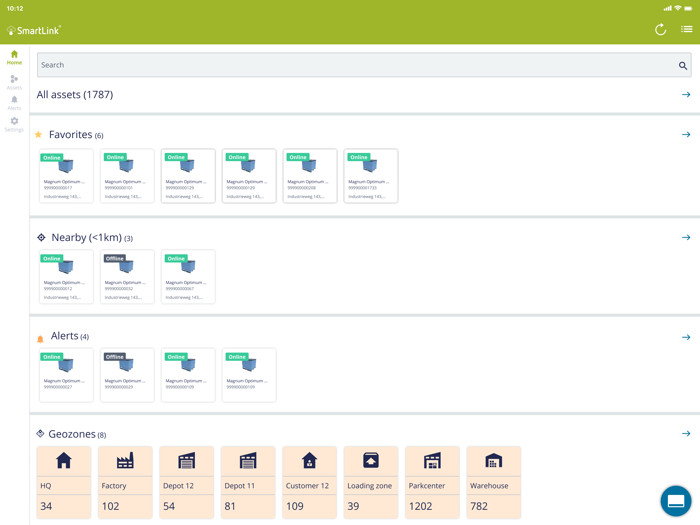The height and width of the screenshot is (525, 700).
Task: Open the chat bubble button
Action: coord(675,500)
